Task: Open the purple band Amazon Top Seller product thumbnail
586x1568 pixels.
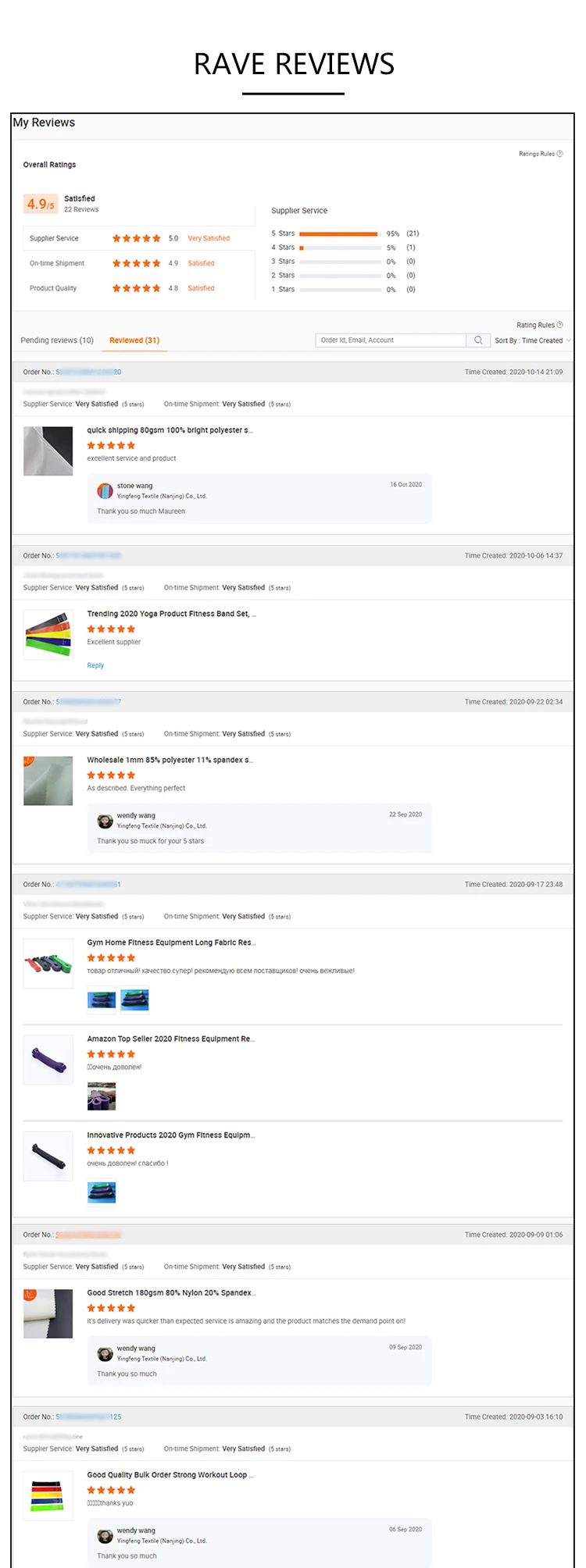Action: tap(48, 1059)
